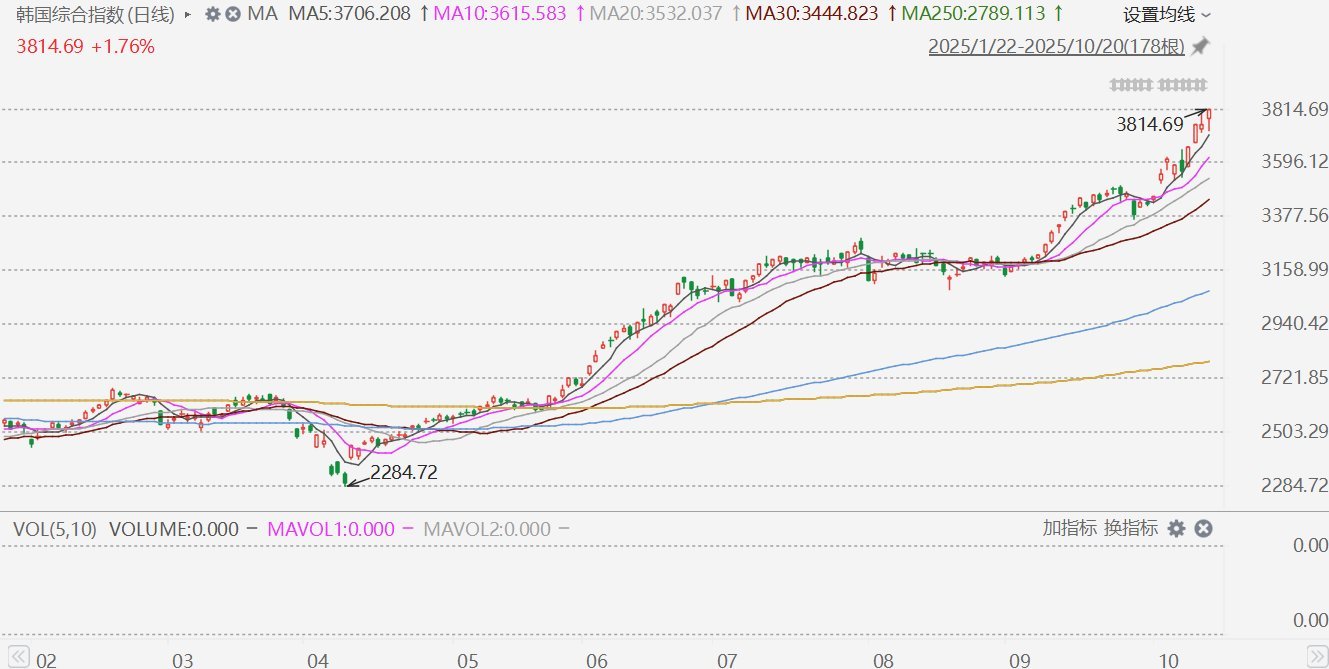Close the VOL indicator panel

click(1203, 528)
